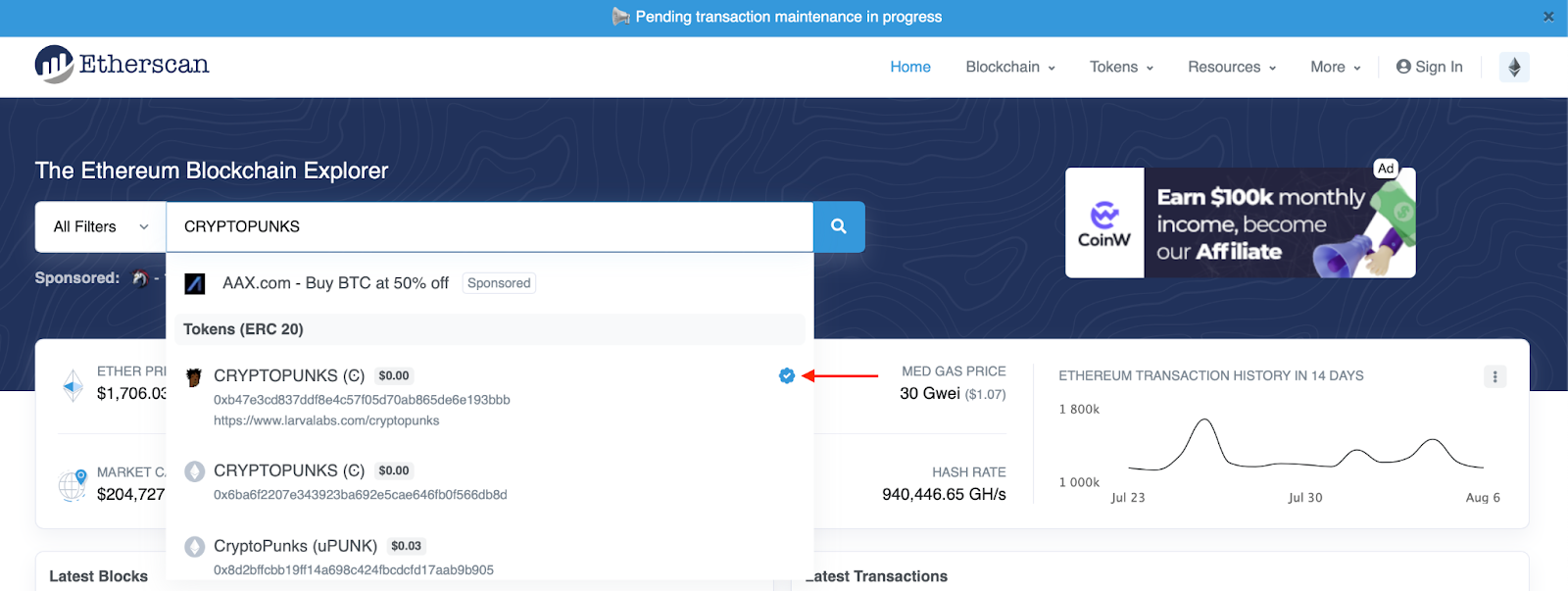The image size is (1568, 591).
Task: Click Ethereum Transaction History in 14 Days title
Action: click(1211, 376)
